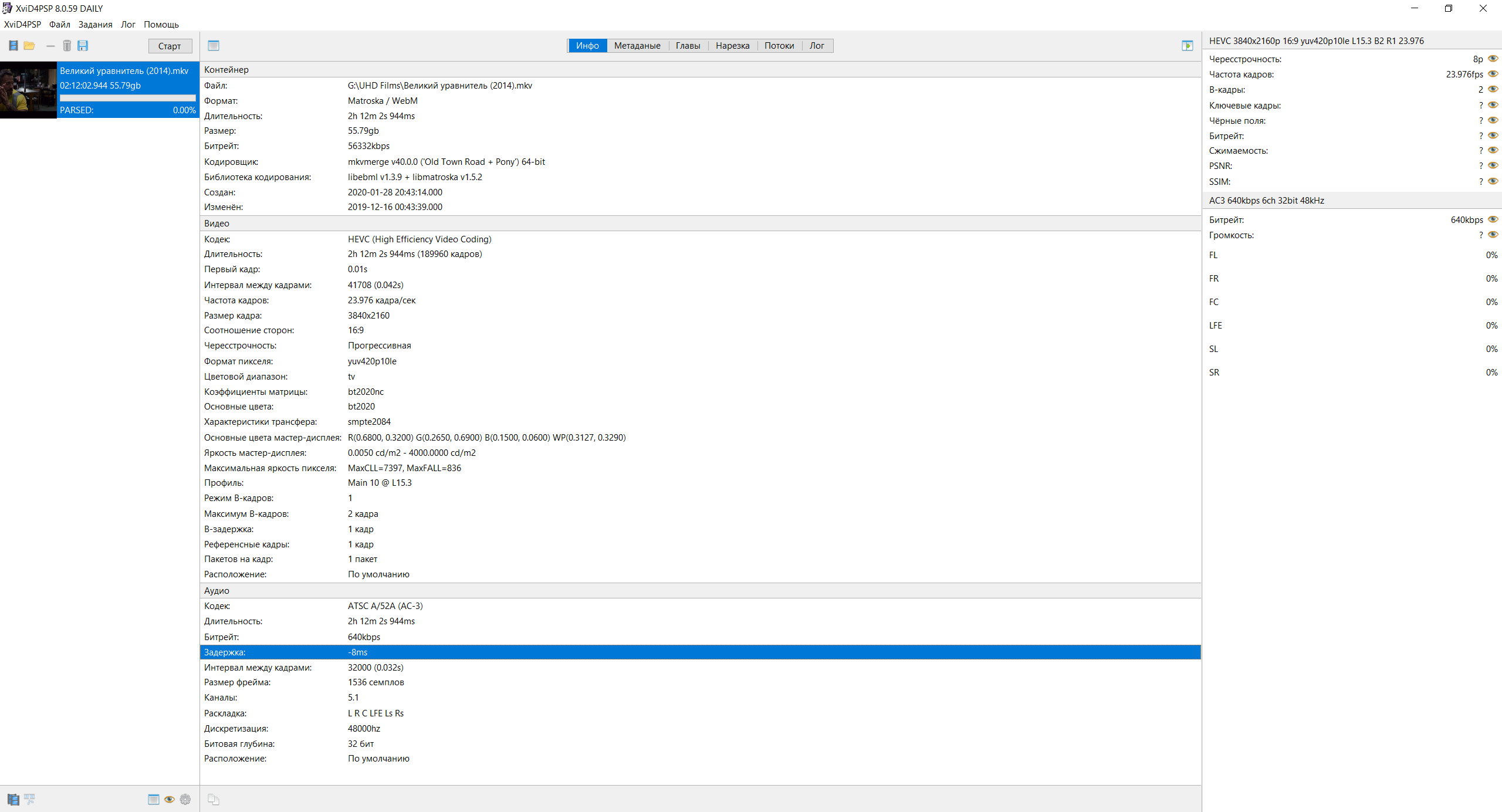Image resolution: width=1502 pixels, height=812 pixels.
Task: Open folder using the yellow folder icon
Action: [x=29, y=46]
